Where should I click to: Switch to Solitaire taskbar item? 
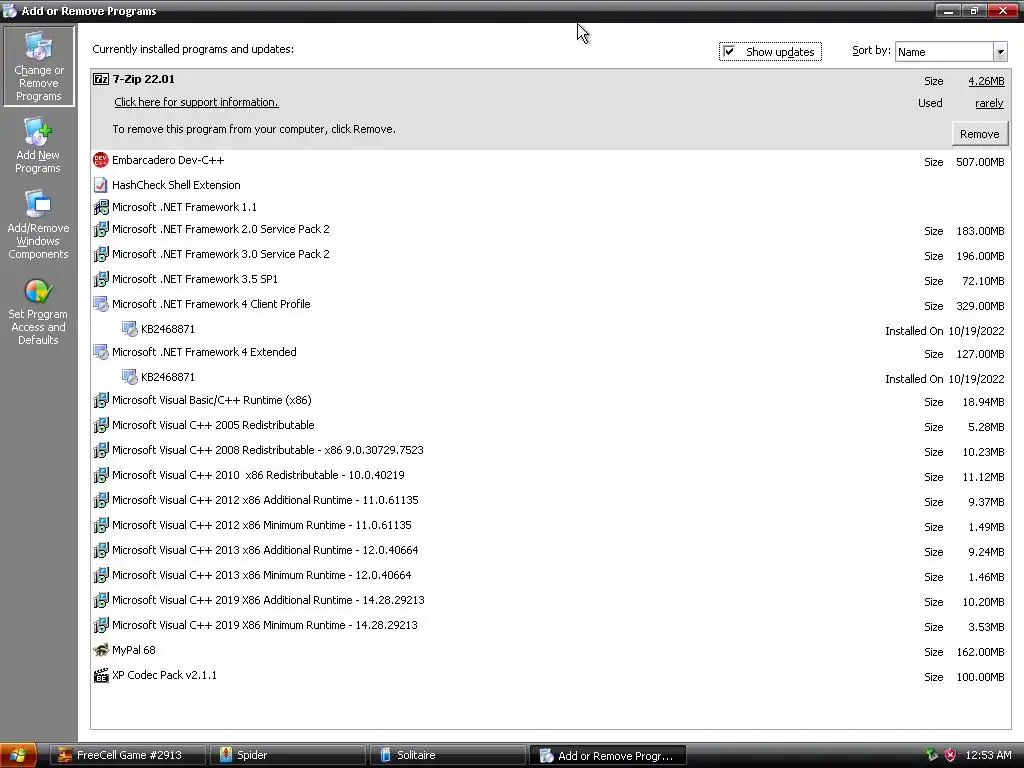pyautogui.click(x=448, y=756)
